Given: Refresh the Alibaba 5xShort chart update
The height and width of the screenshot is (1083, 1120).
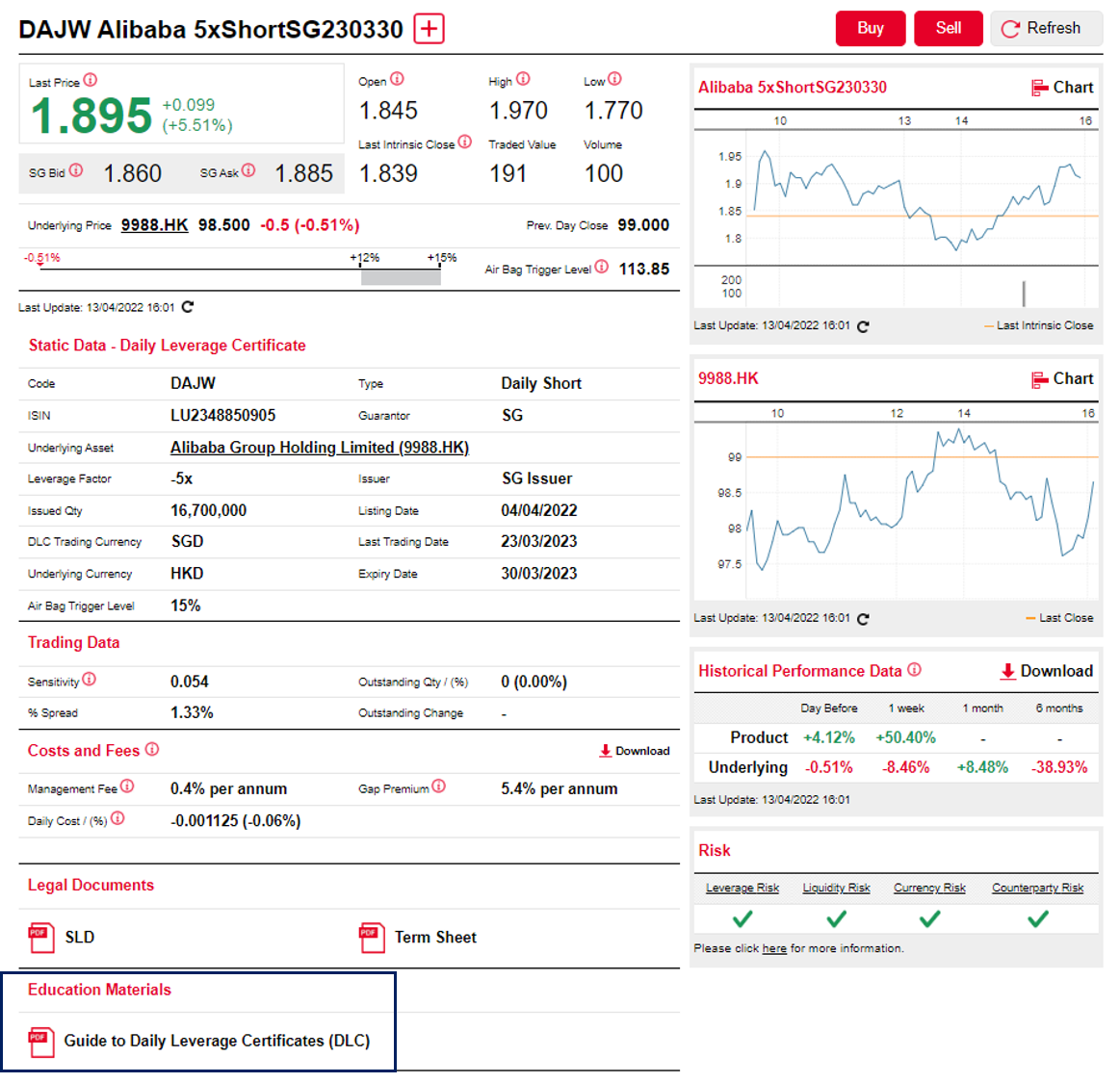Looking at the screenshot, I should click(x=863, y=326).
